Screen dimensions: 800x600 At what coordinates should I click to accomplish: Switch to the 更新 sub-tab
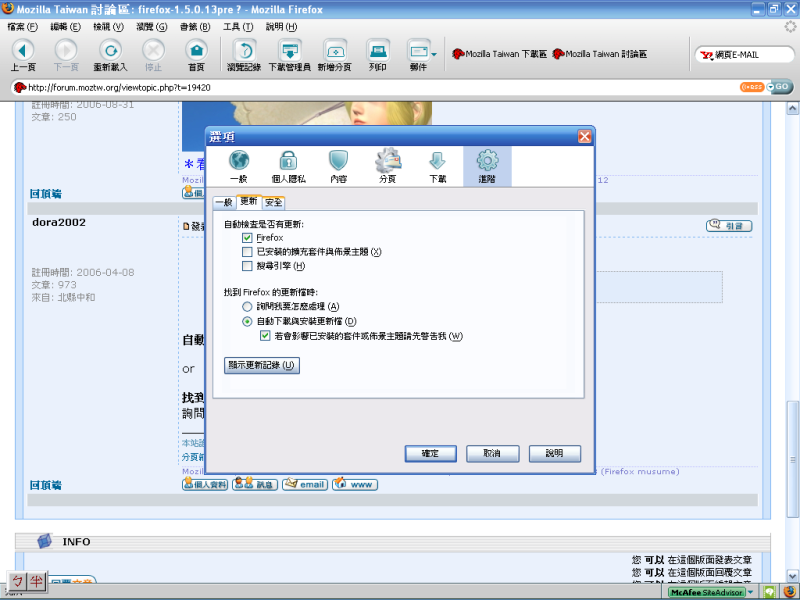pos(249,202)
